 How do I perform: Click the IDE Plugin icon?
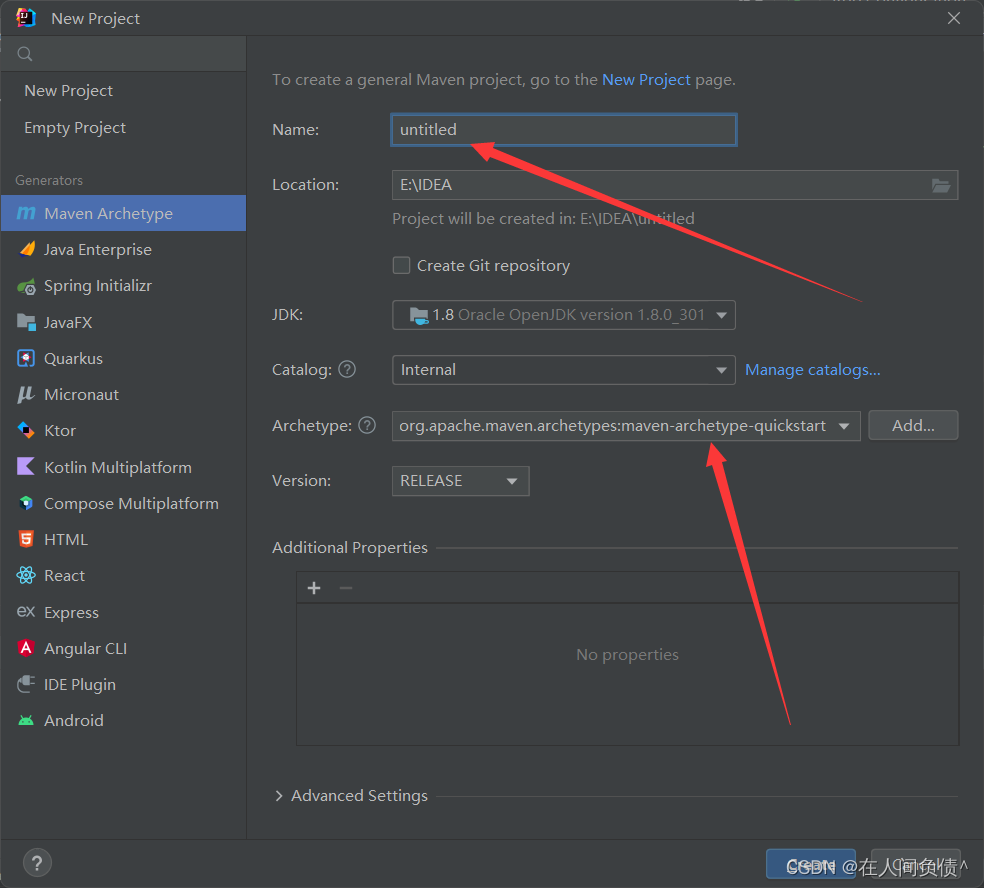pyautogui.click(x=26, y=684)
